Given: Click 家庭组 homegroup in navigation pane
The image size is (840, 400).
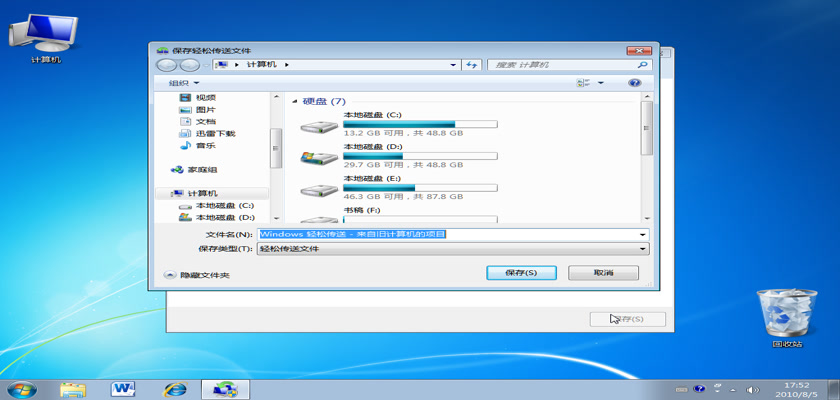Looking at the screenshot, I should coord(204,170).
